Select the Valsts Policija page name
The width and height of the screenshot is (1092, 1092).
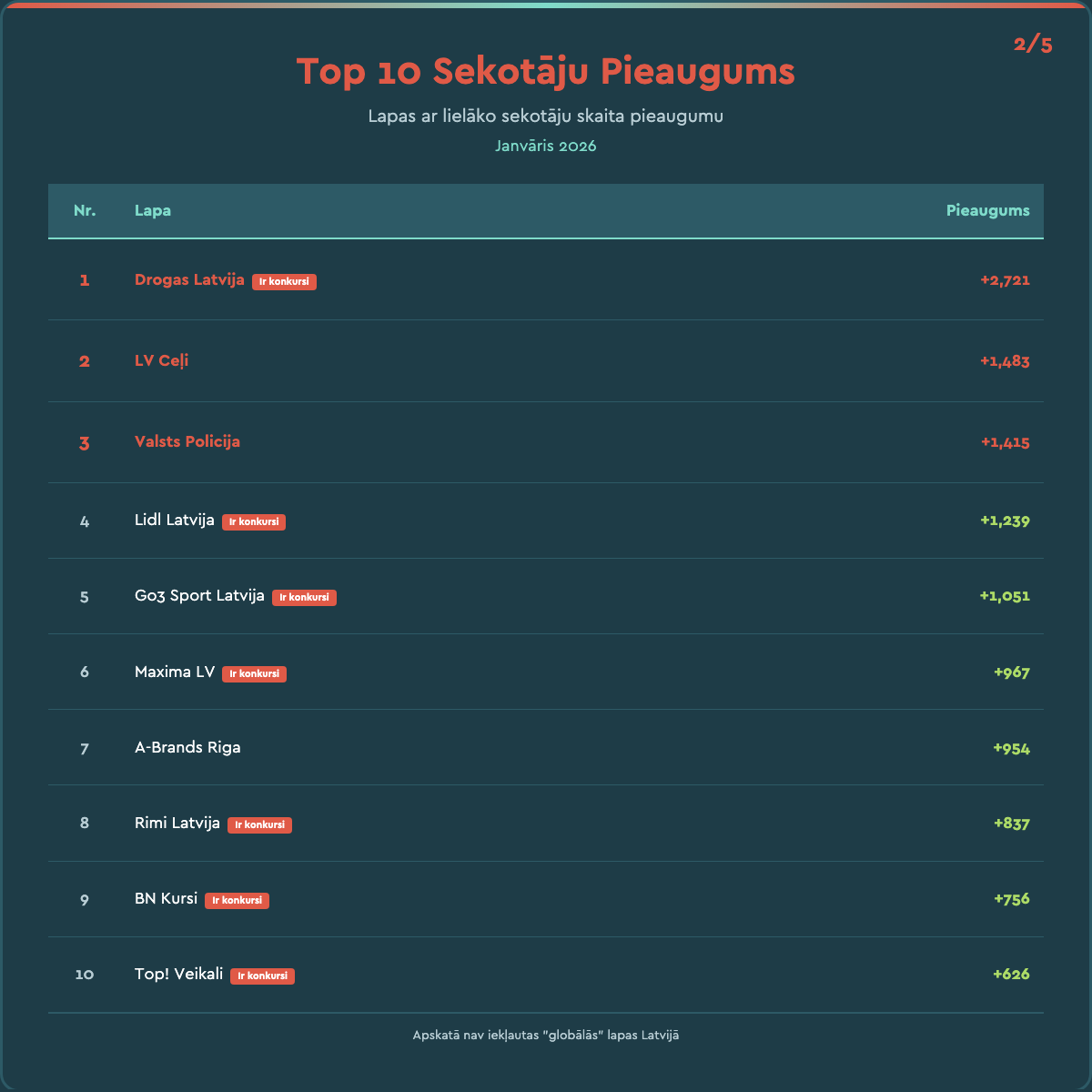[x=187, y=441]
